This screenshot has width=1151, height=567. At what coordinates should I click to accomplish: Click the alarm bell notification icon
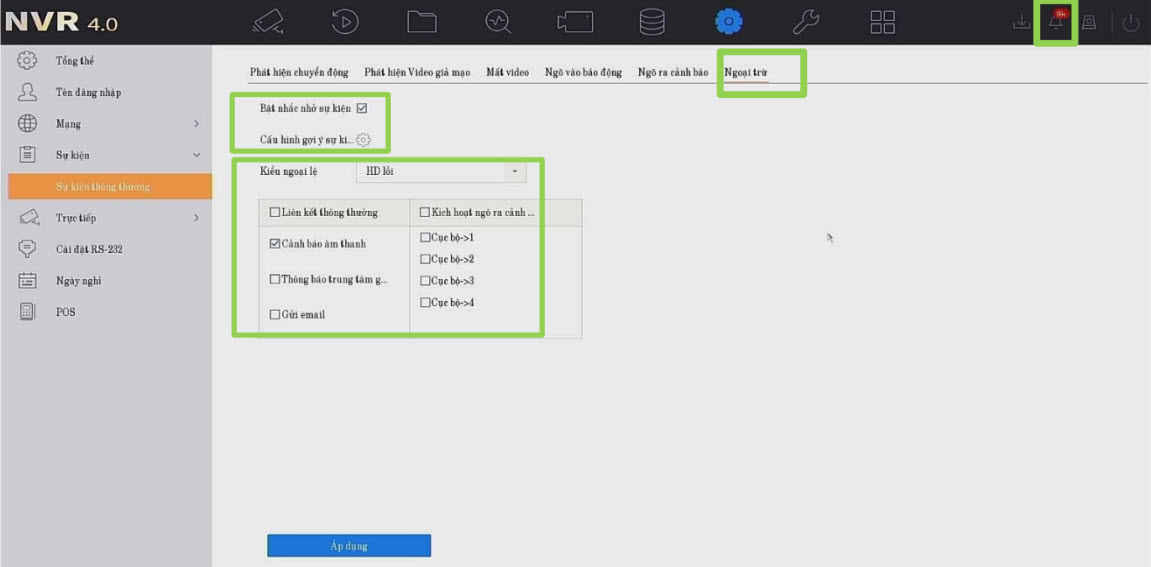1056,22
